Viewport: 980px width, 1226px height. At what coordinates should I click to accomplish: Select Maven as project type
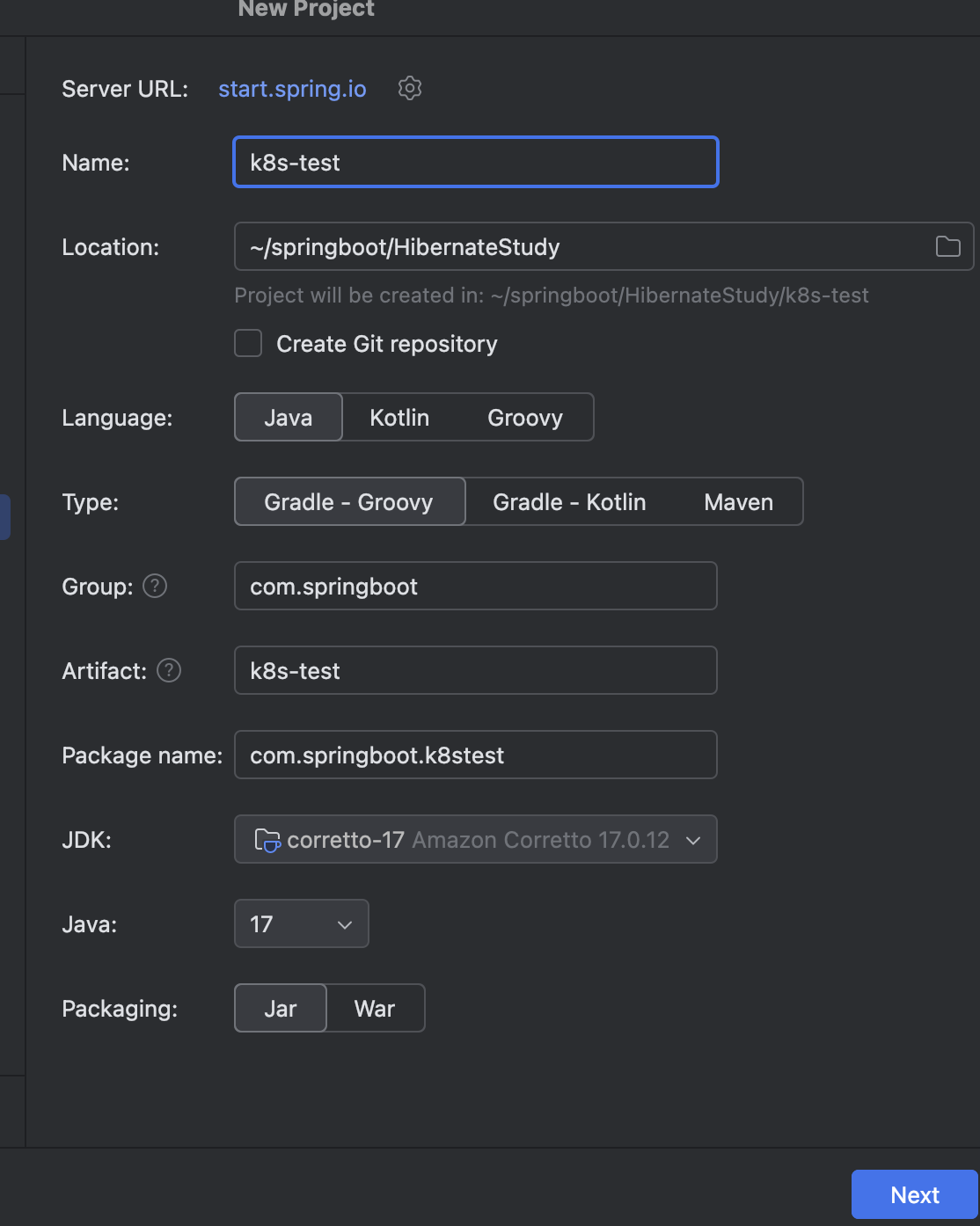738,502
